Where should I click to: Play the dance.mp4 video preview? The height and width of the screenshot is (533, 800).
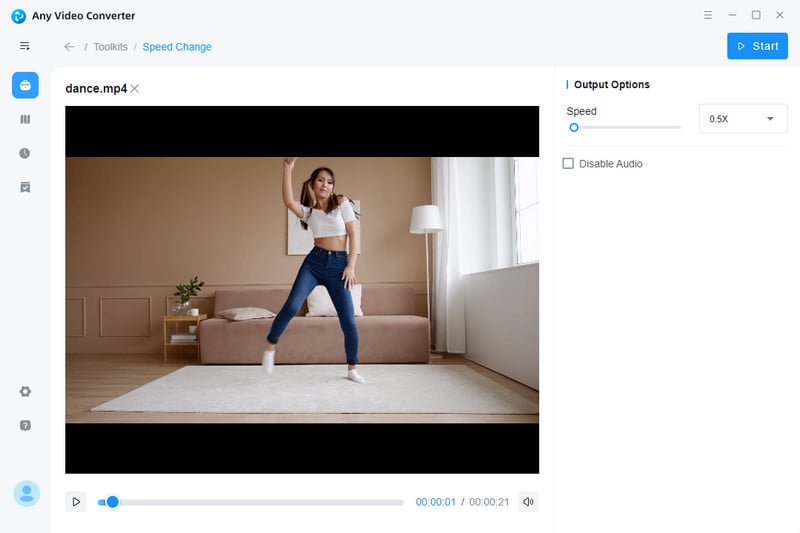(x=76, y=502)
